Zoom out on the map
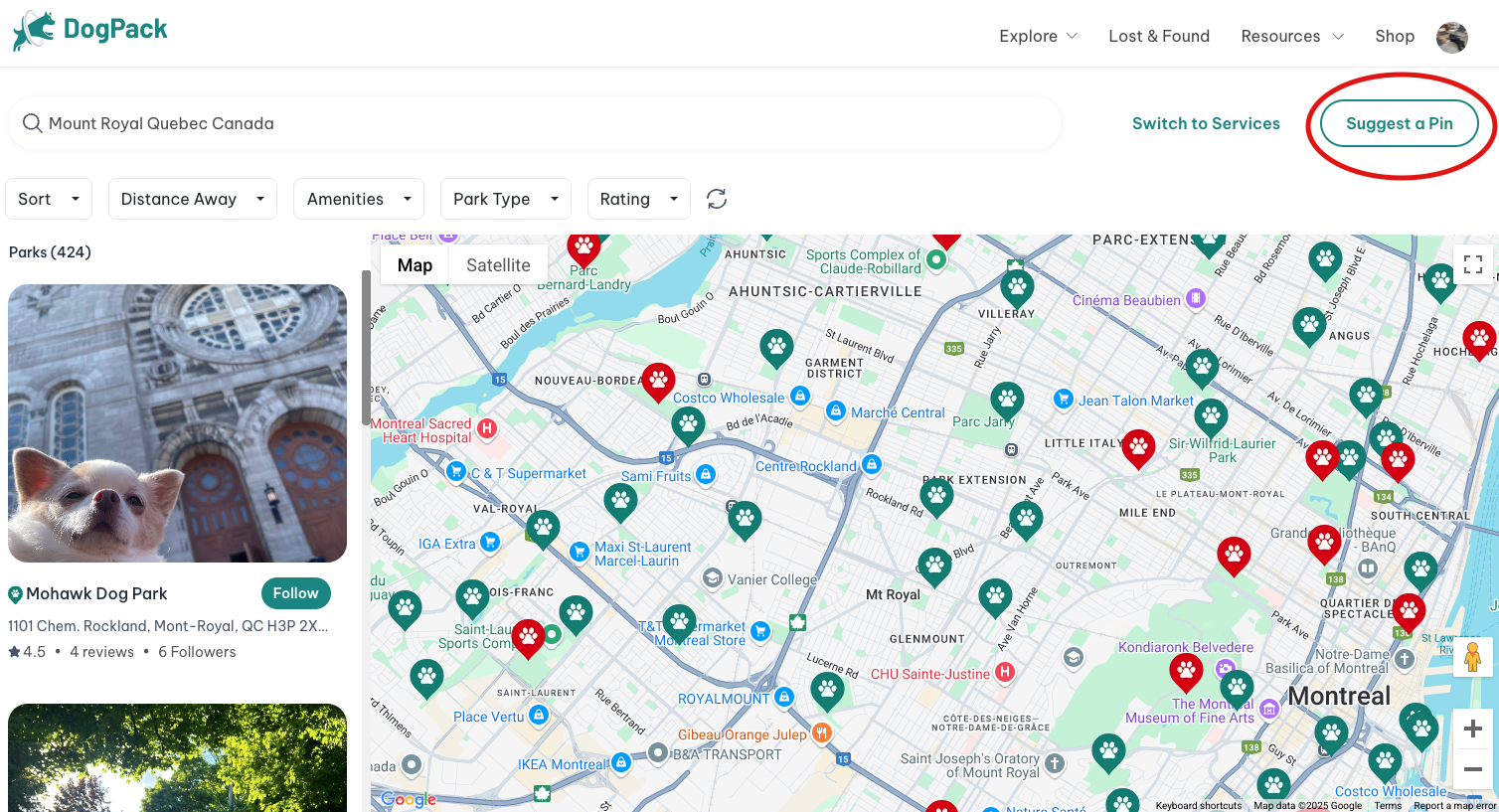 tap(1472, 769)
